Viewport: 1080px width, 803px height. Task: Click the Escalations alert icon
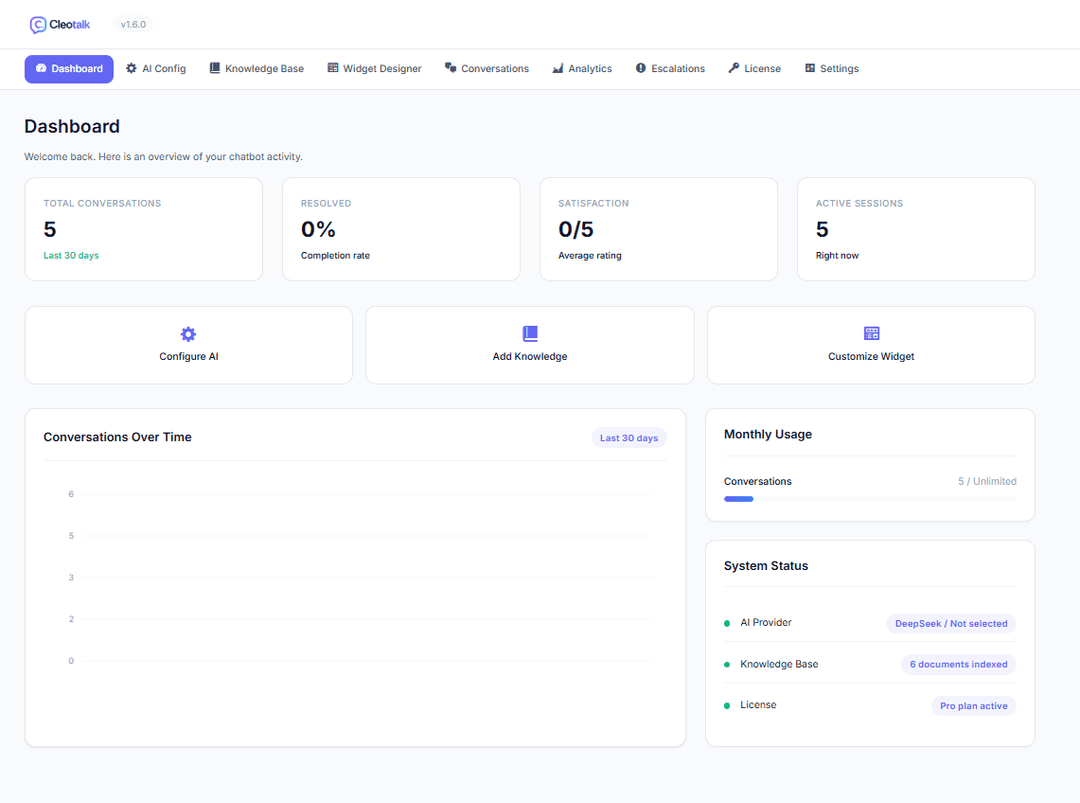[641, 68]
